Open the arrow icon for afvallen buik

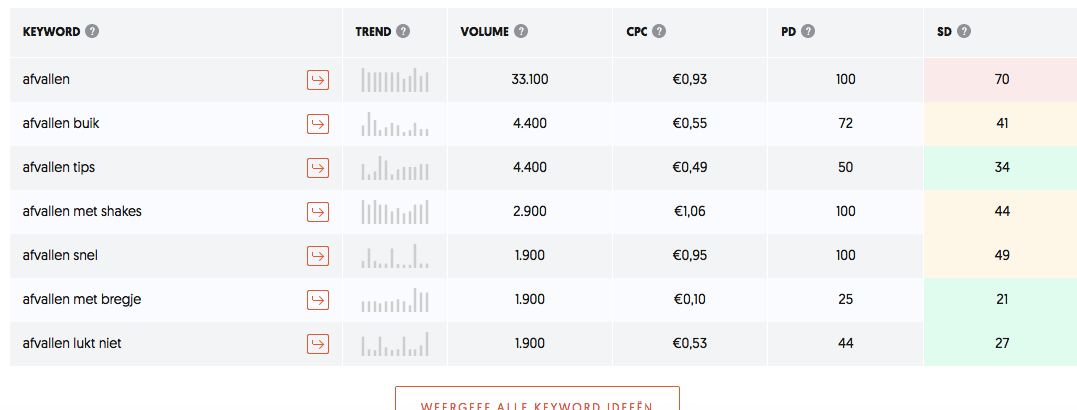coord(317,124)
